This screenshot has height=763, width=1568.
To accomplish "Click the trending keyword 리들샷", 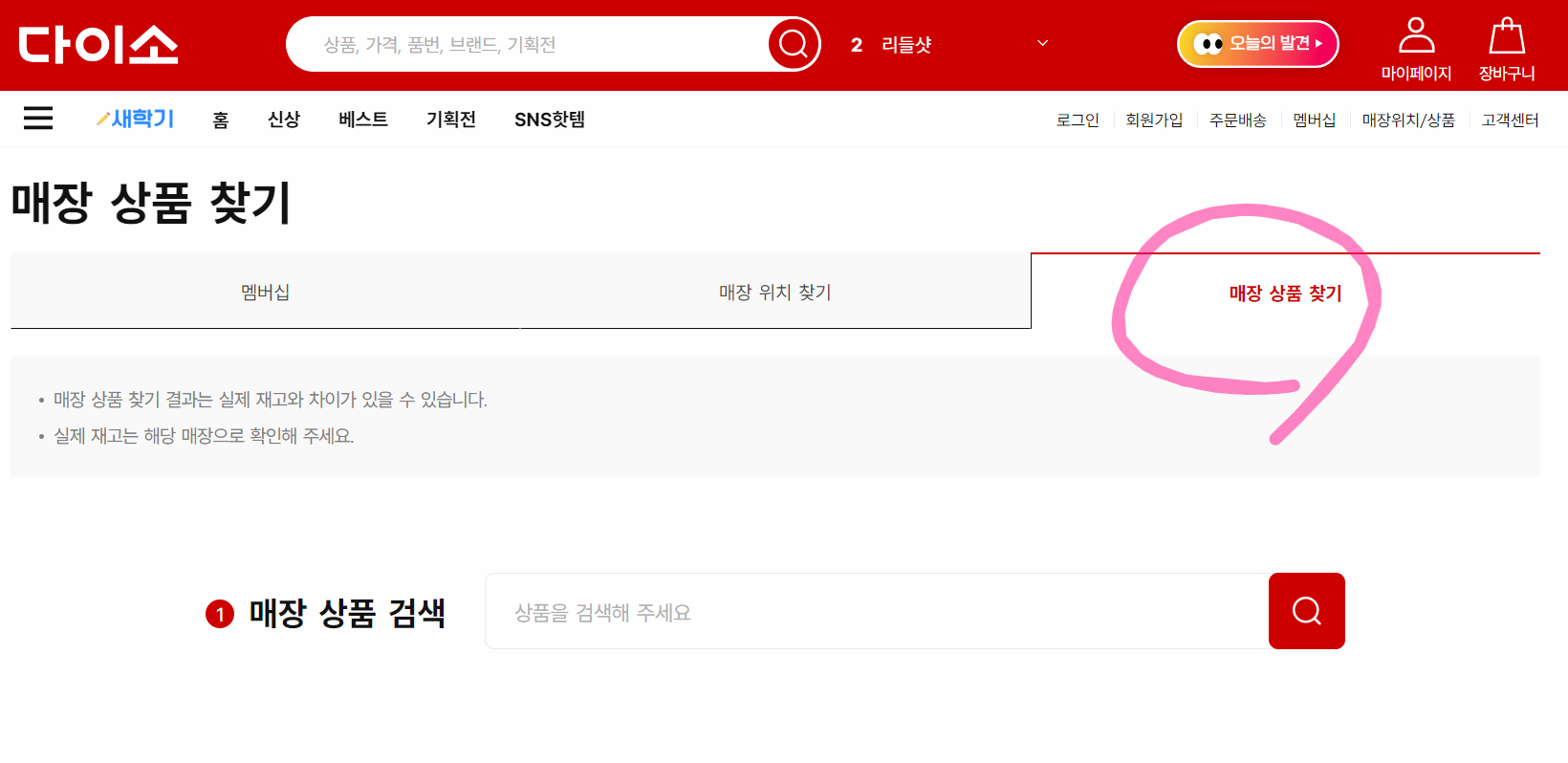I will click(x=905, y=45).
